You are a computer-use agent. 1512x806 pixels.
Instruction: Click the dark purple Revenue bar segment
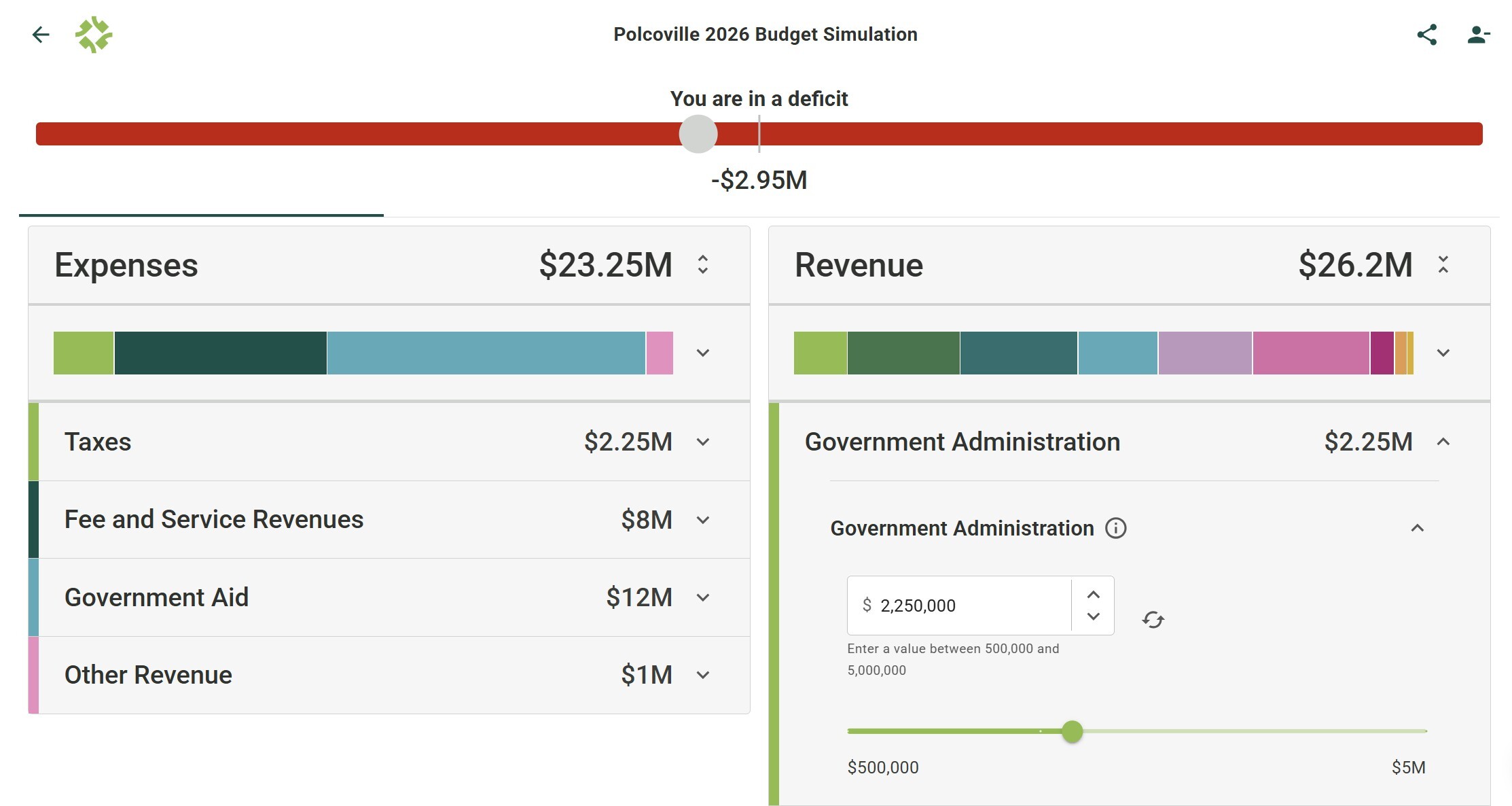click(1382, 353)
